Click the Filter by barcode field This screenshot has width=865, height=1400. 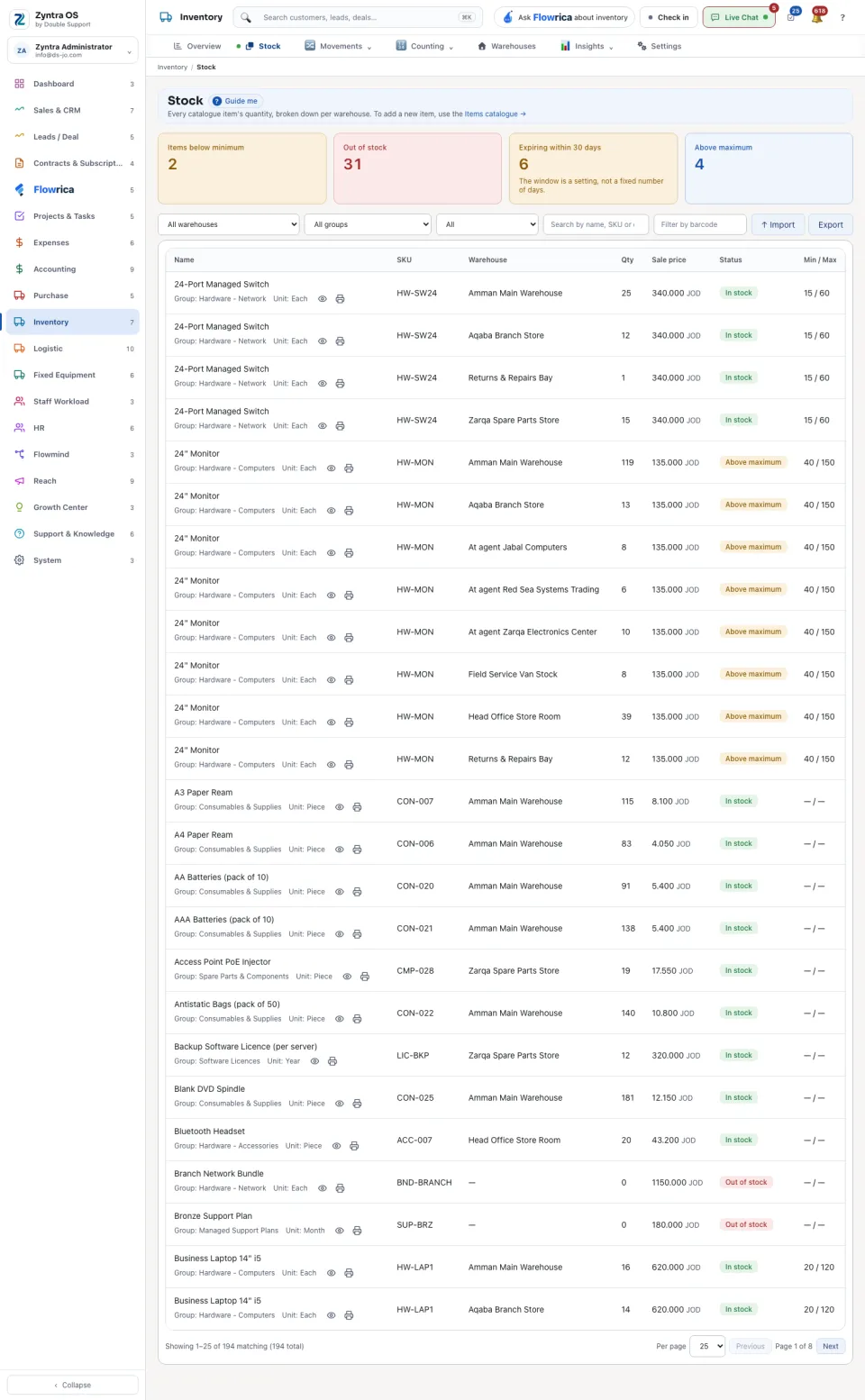click(x=700, y=224)
